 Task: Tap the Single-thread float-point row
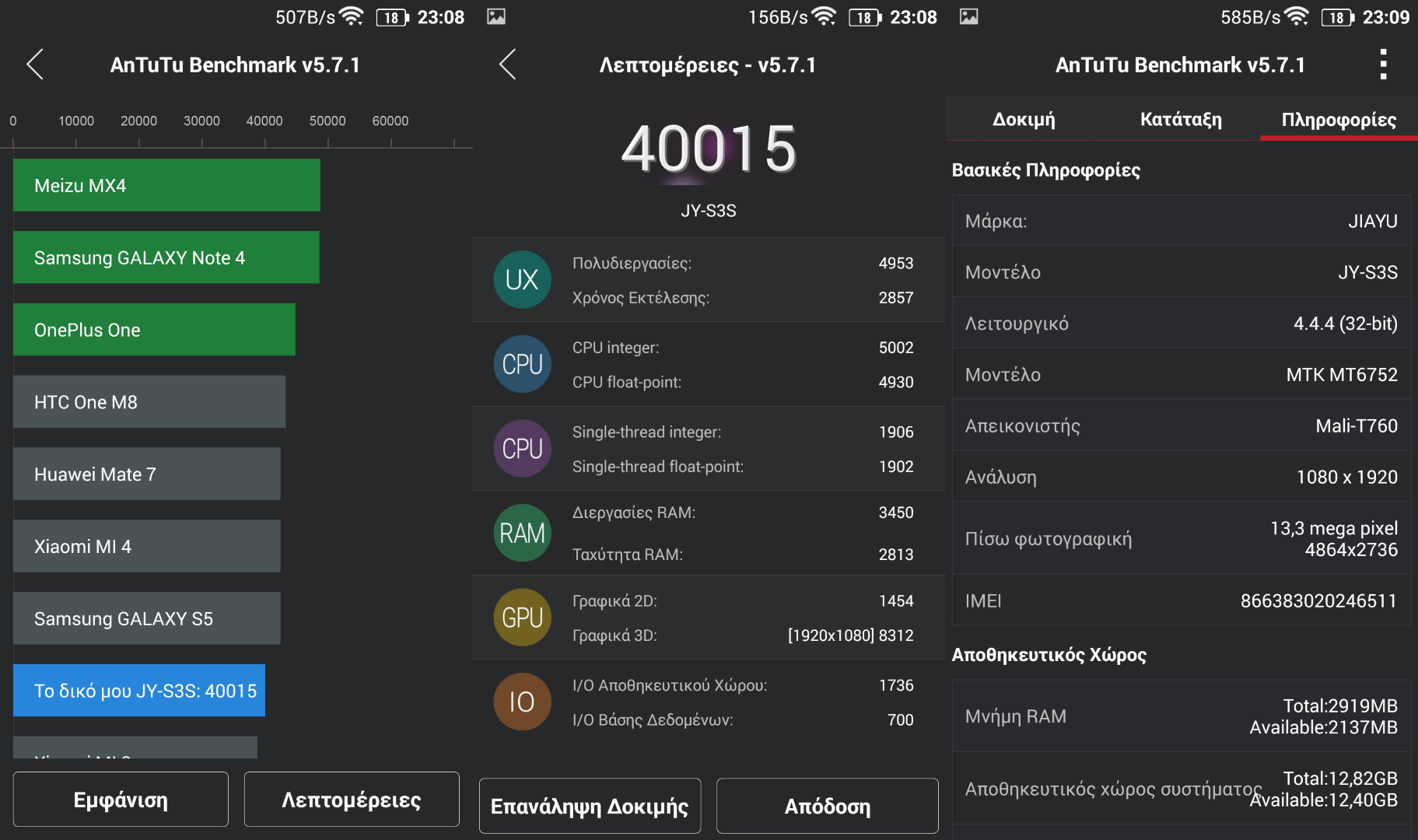[x=743, y=467]
